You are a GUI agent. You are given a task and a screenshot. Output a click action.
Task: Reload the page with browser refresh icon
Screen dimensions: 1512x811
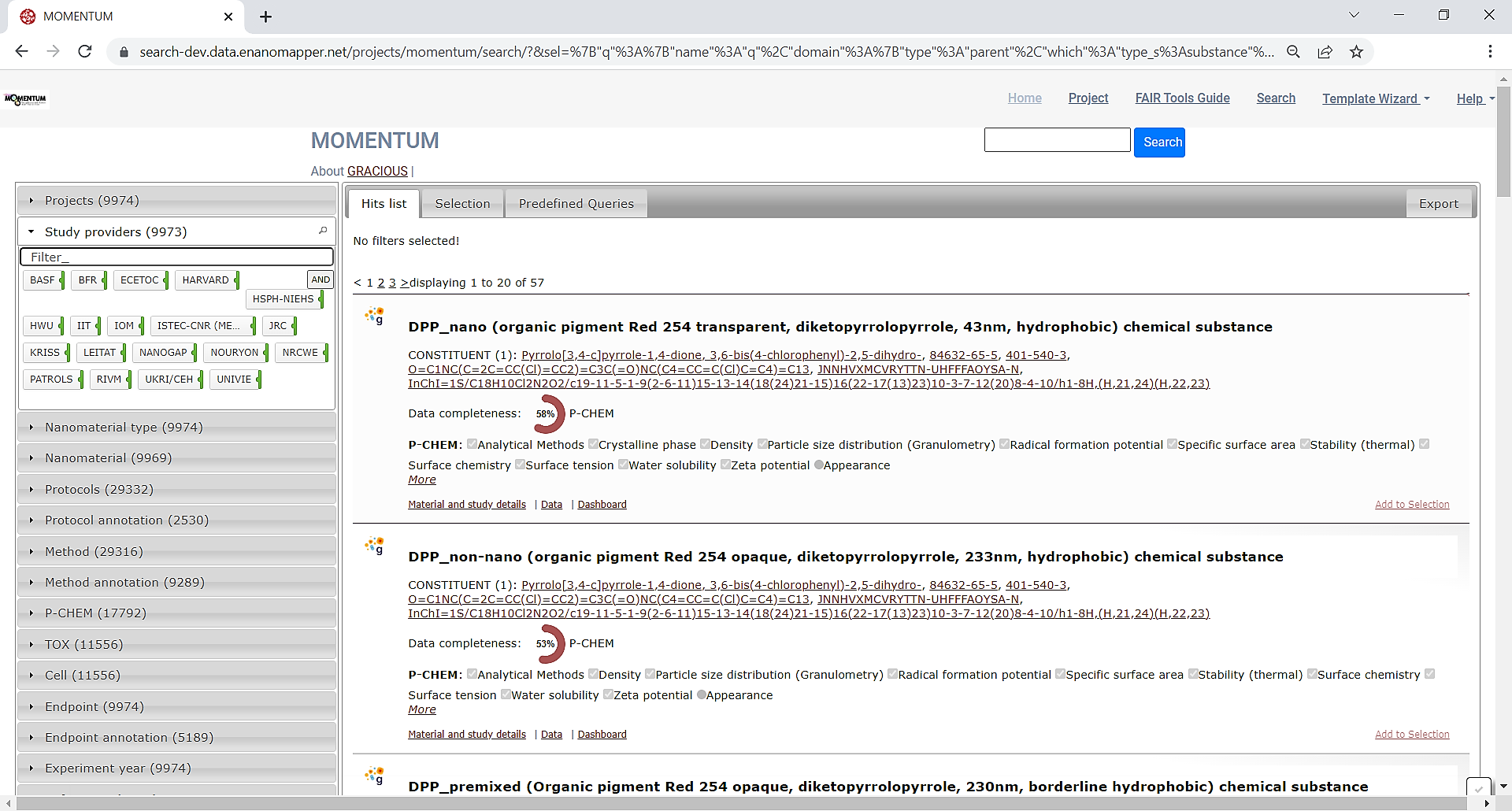click(x=85, y=52)
